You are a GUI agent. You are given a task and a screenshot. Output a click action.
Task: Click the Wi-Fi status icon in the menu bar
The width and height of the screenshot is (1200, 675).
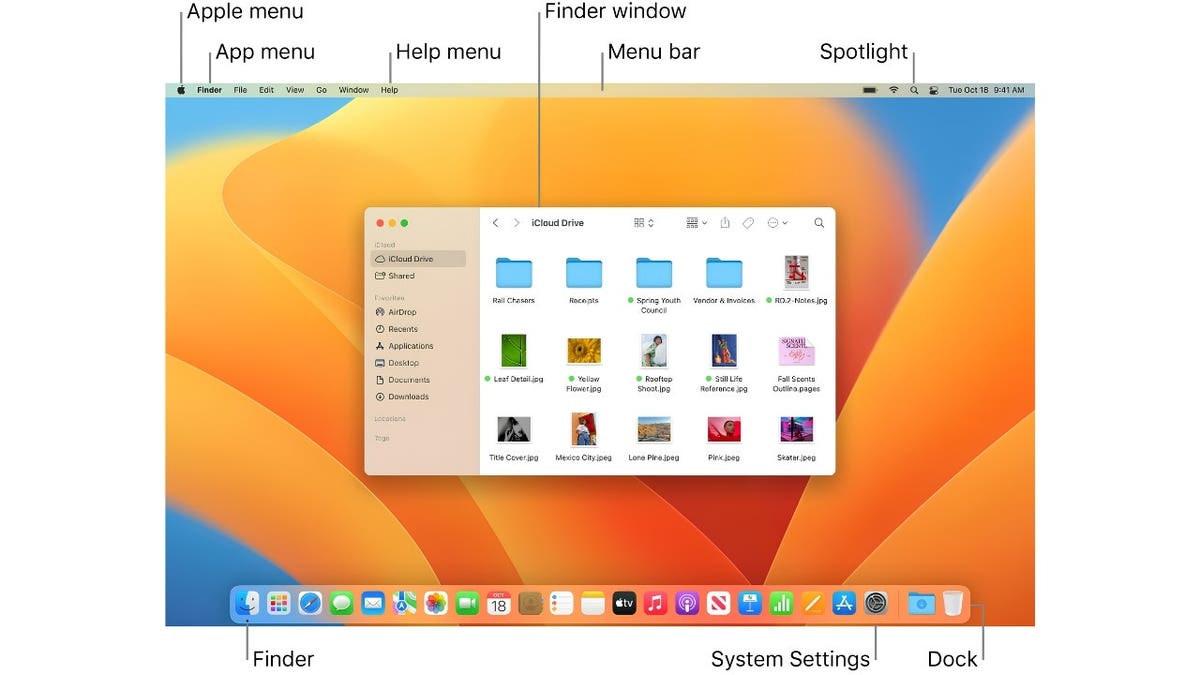[x=894, y=90]
